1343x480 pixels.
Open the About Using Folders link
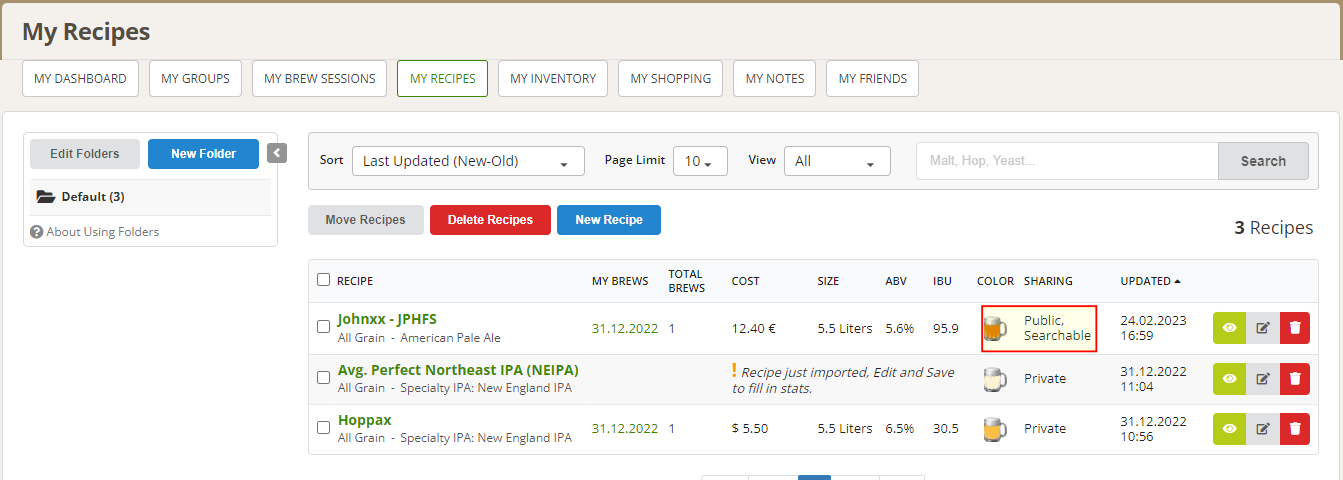pyautogui.click(x=102, y=232)
